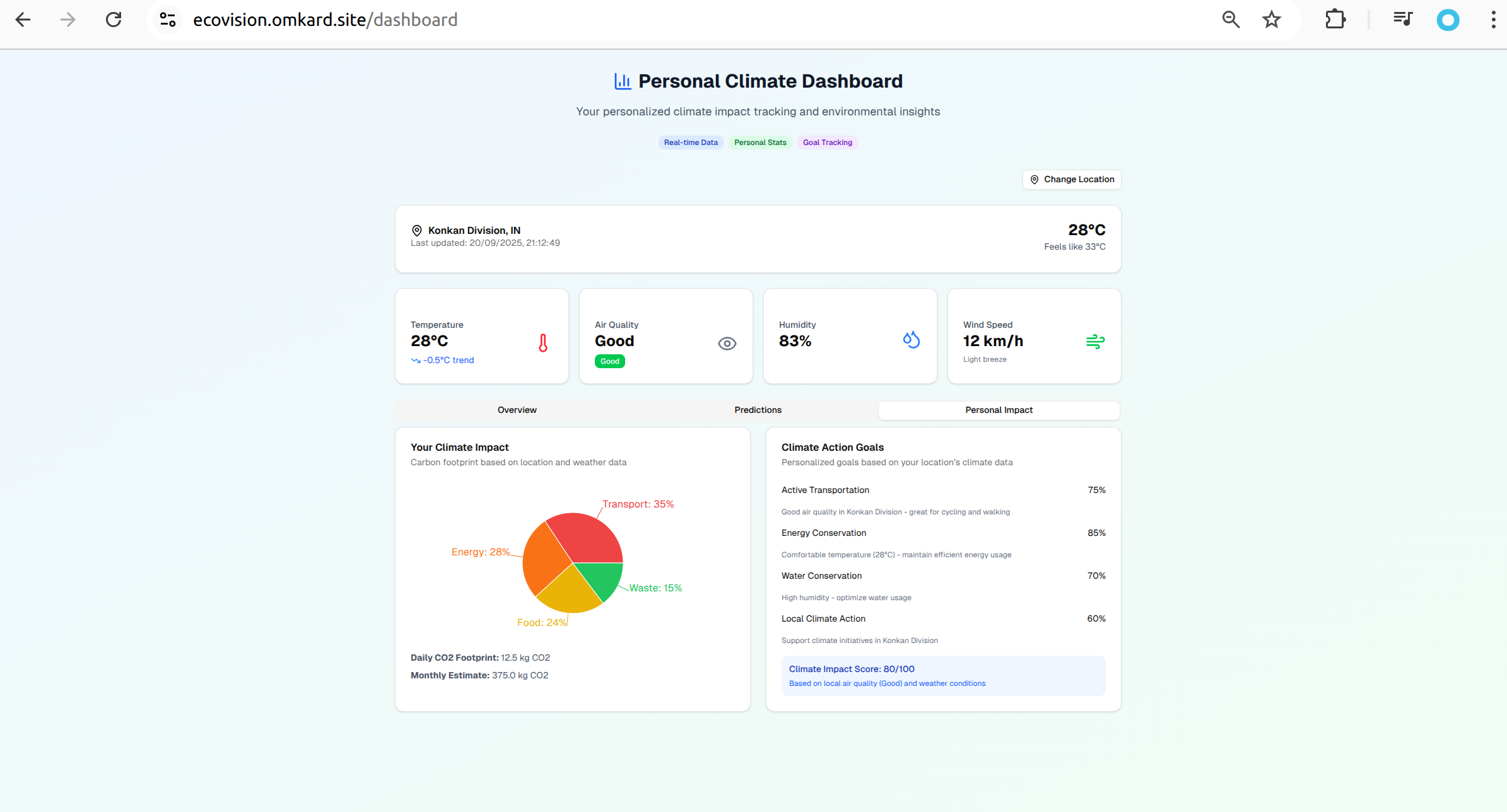Open the media controls playlist icon
The width and height of the screenshot is (1507, 812).
coord(1402,20)
